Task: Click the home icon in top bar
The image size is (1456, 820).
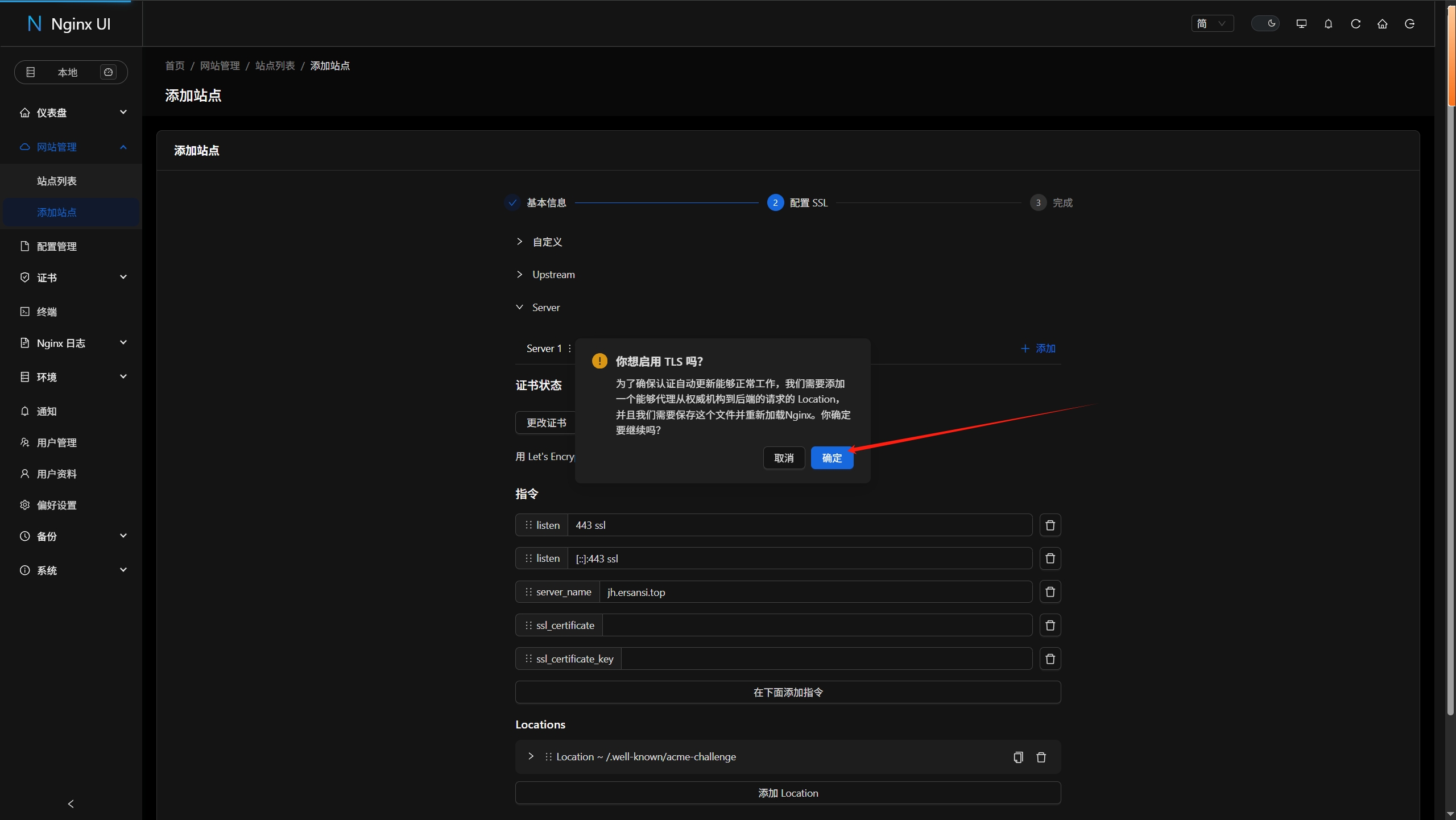Action: click(1383, 24)
